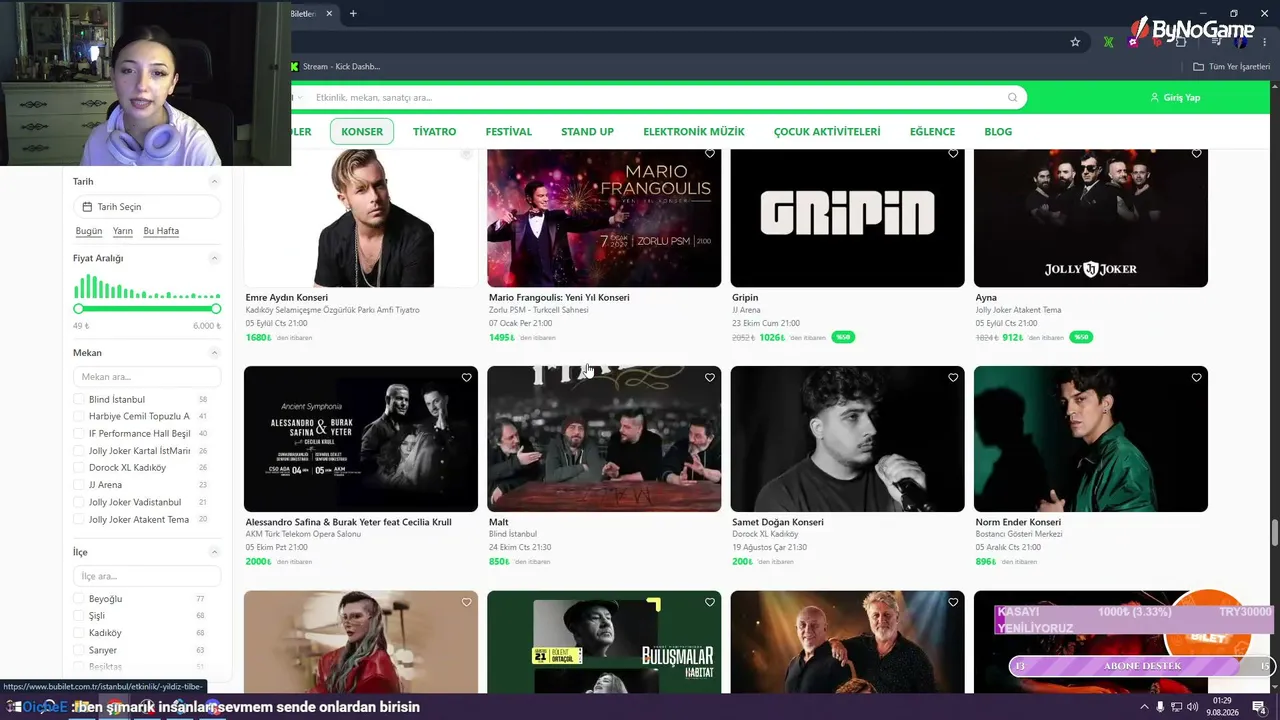Tap the heart icon on Malt card
The height and width of the screenshot is (720, 1280).
pyautogui.click(x=710, y=378)
